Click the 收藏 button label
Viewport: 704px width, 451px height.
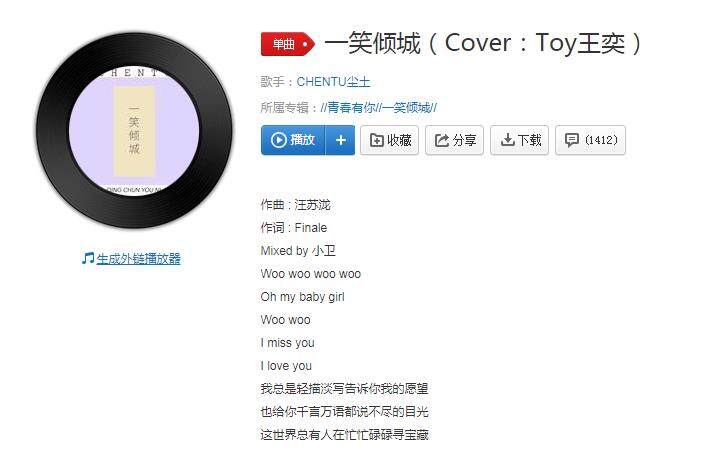click(x=399, y=140)
